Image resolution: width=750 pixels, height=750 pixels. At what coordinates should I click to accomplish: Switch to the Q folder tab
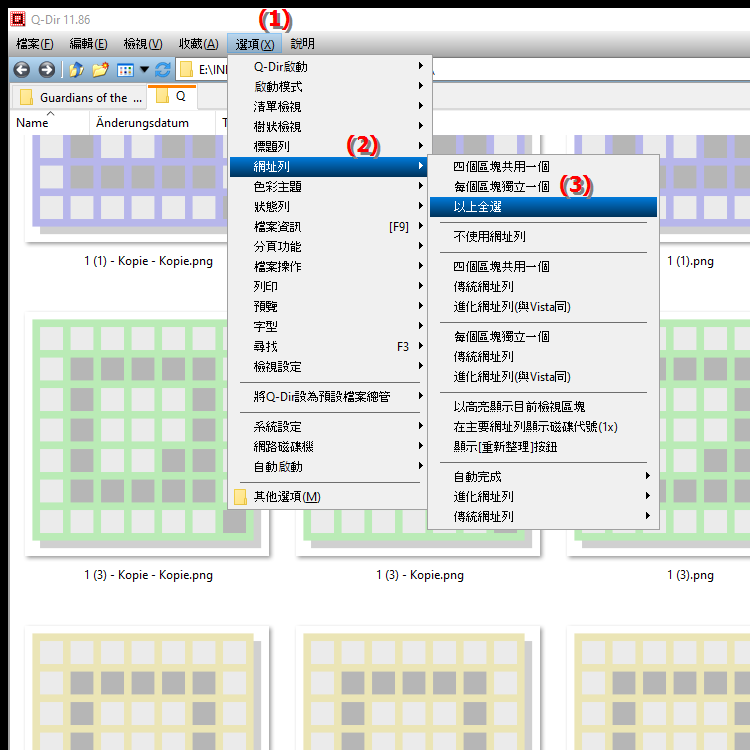pyautogui.click(x=172, y=97)
